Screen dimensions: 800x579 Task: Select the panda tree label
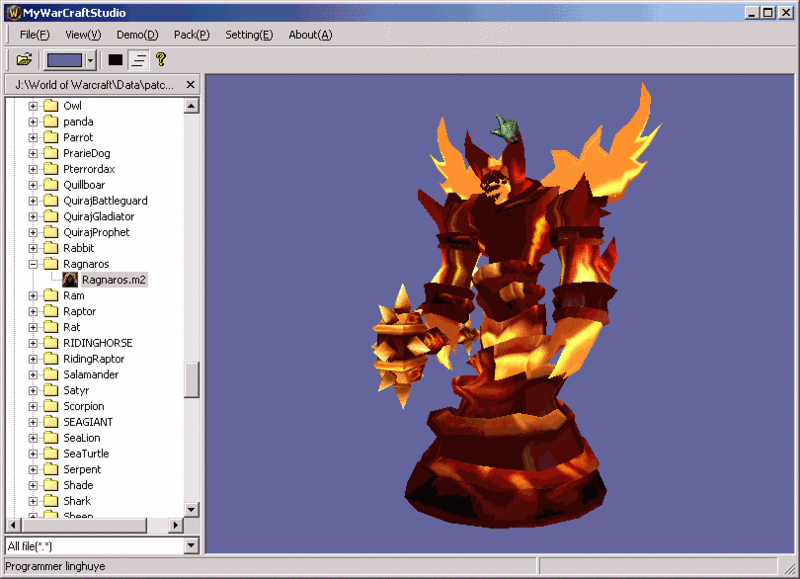pos(78,122)
